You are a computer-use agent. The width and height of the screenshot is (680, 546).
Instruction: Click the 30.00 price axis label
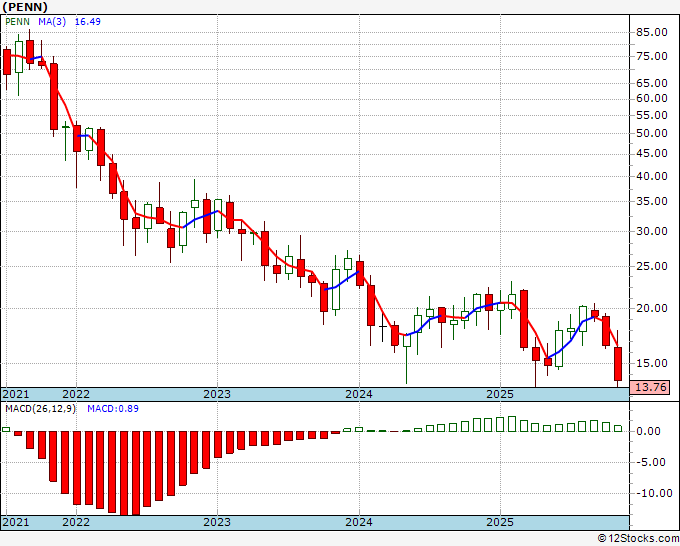[651, 231]
